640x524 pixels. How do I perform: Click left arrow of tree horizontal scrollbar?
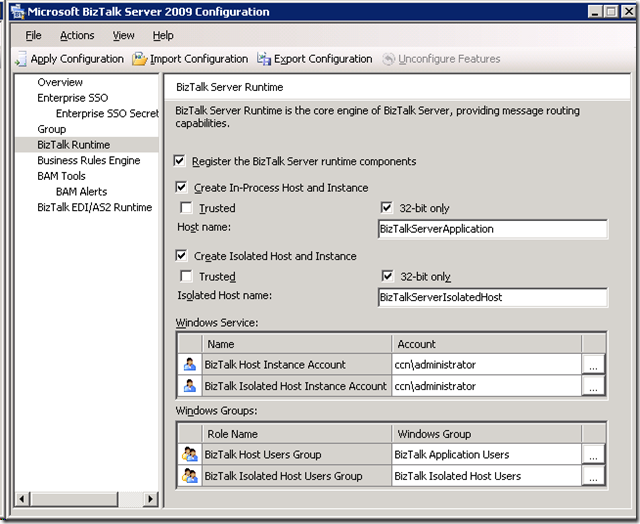[23, 499]
